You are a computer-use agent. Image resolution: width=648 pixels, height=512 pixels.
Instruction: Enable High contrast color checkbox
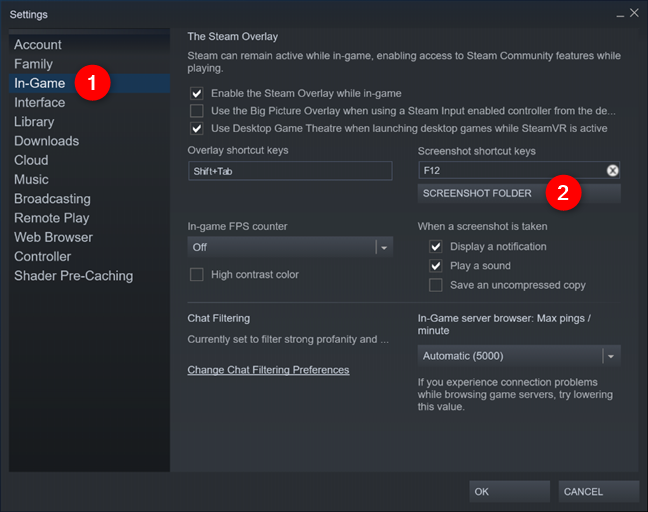point(197,274)
